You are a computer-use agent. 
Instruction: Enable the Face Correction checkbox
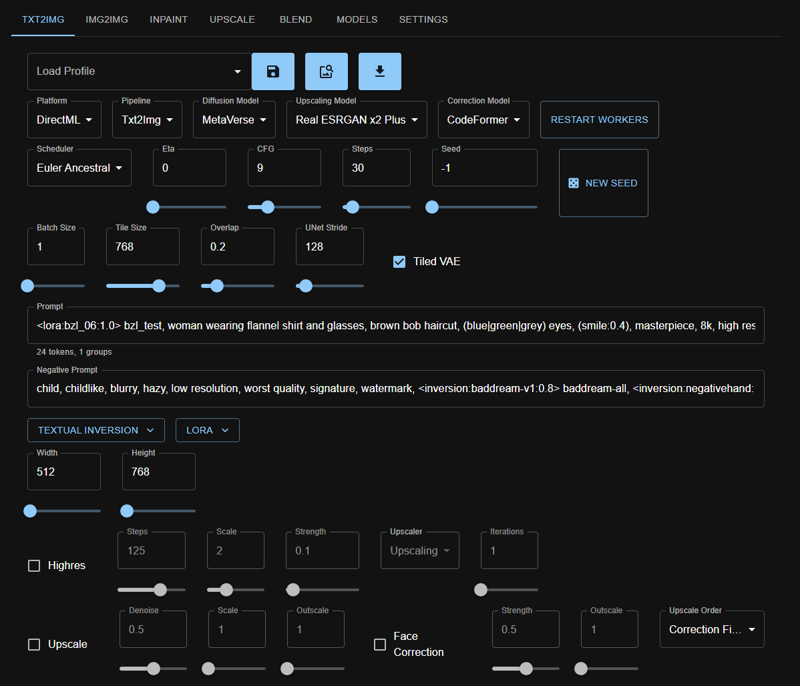point(380,645)
